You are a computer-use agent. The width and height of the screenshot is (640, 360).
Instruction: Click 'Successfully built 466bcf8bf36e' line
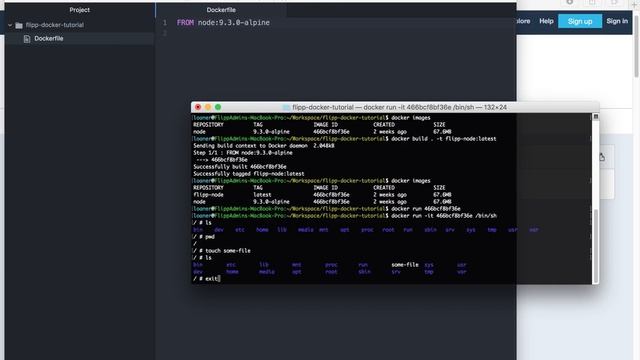pos(240,167)
